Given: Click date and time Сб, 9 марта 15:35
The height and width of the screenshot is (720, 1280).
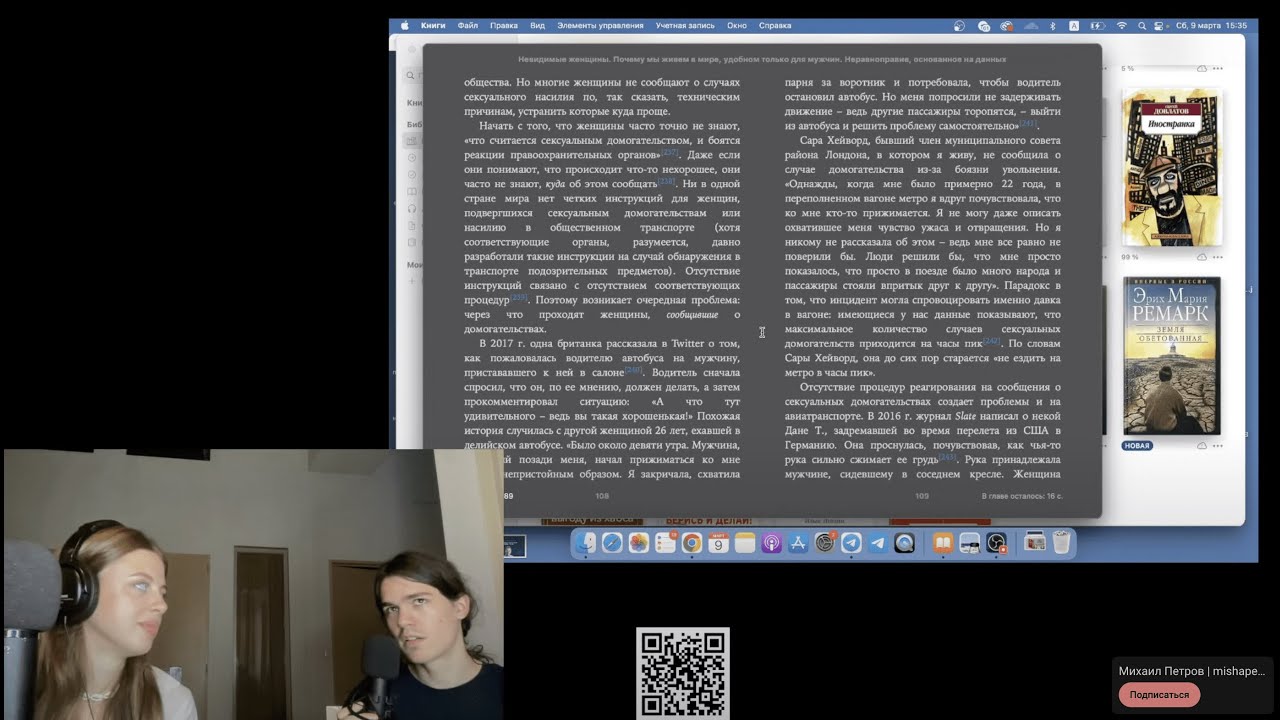Looking at the screenshot, I should point(1211,25).
